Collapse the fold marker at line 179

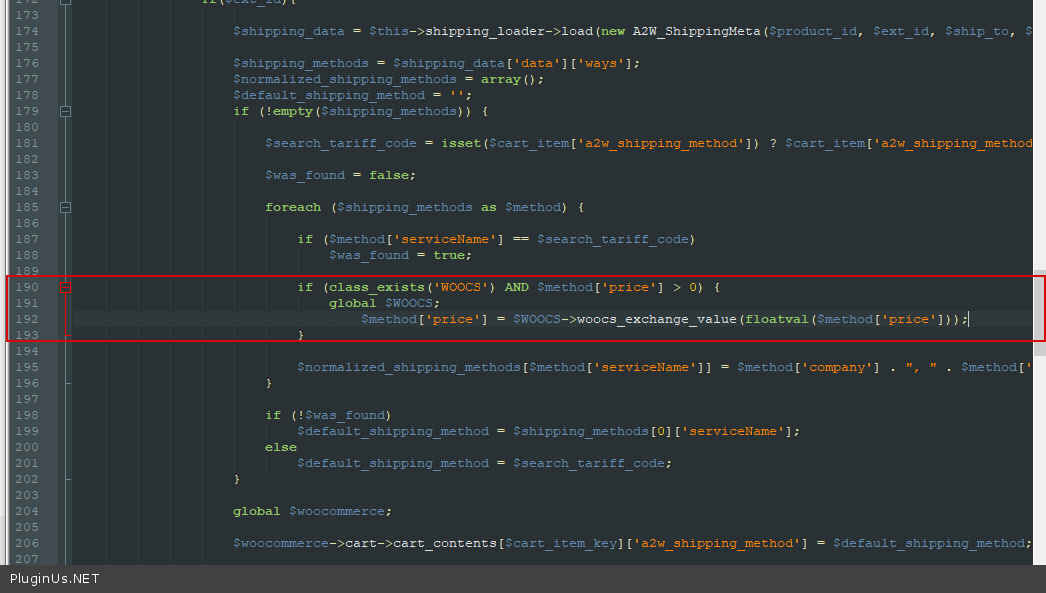pos(65,111)
